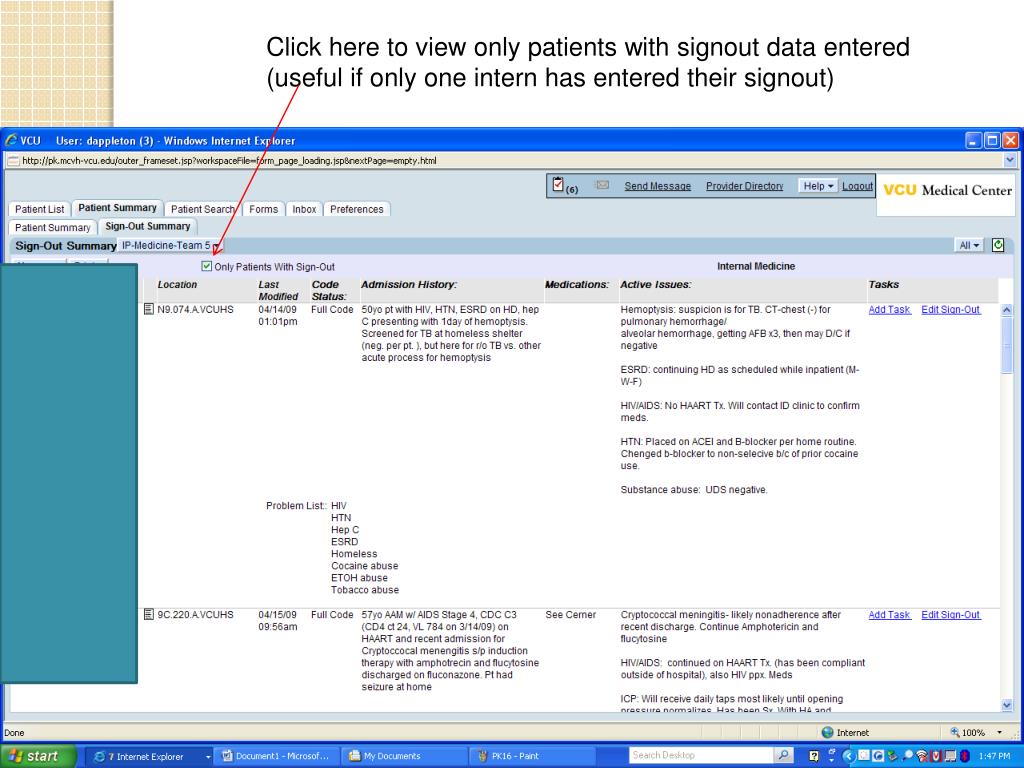This screenshot has width=1024, height=768.
Task: Click the Internet zone globe icon
Action: (x=827, y=732)
